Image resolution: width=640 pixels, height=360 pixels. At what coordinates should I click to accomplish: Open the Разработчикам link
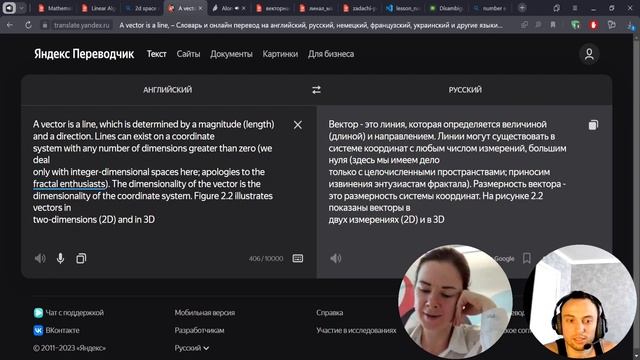point(199,330)
